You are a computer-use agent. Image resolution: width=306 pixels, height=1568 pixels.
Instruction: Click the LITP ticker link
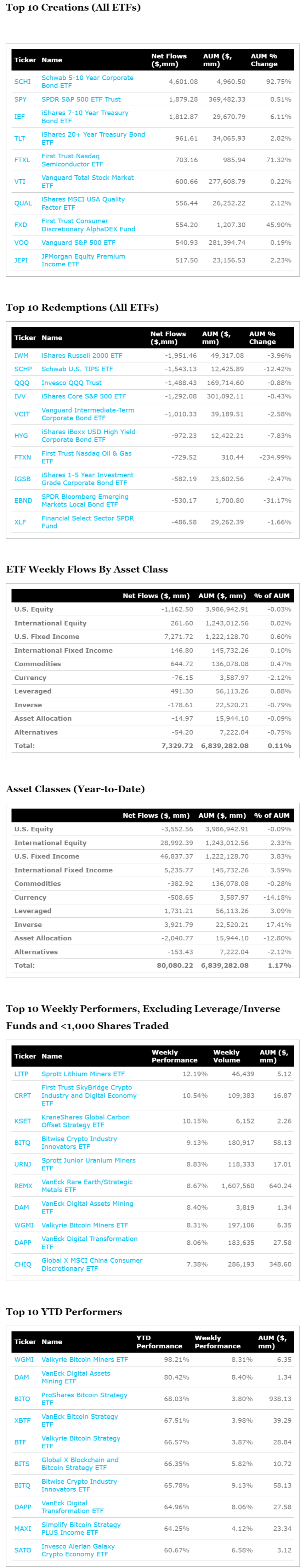click(x=21, y=1074)
